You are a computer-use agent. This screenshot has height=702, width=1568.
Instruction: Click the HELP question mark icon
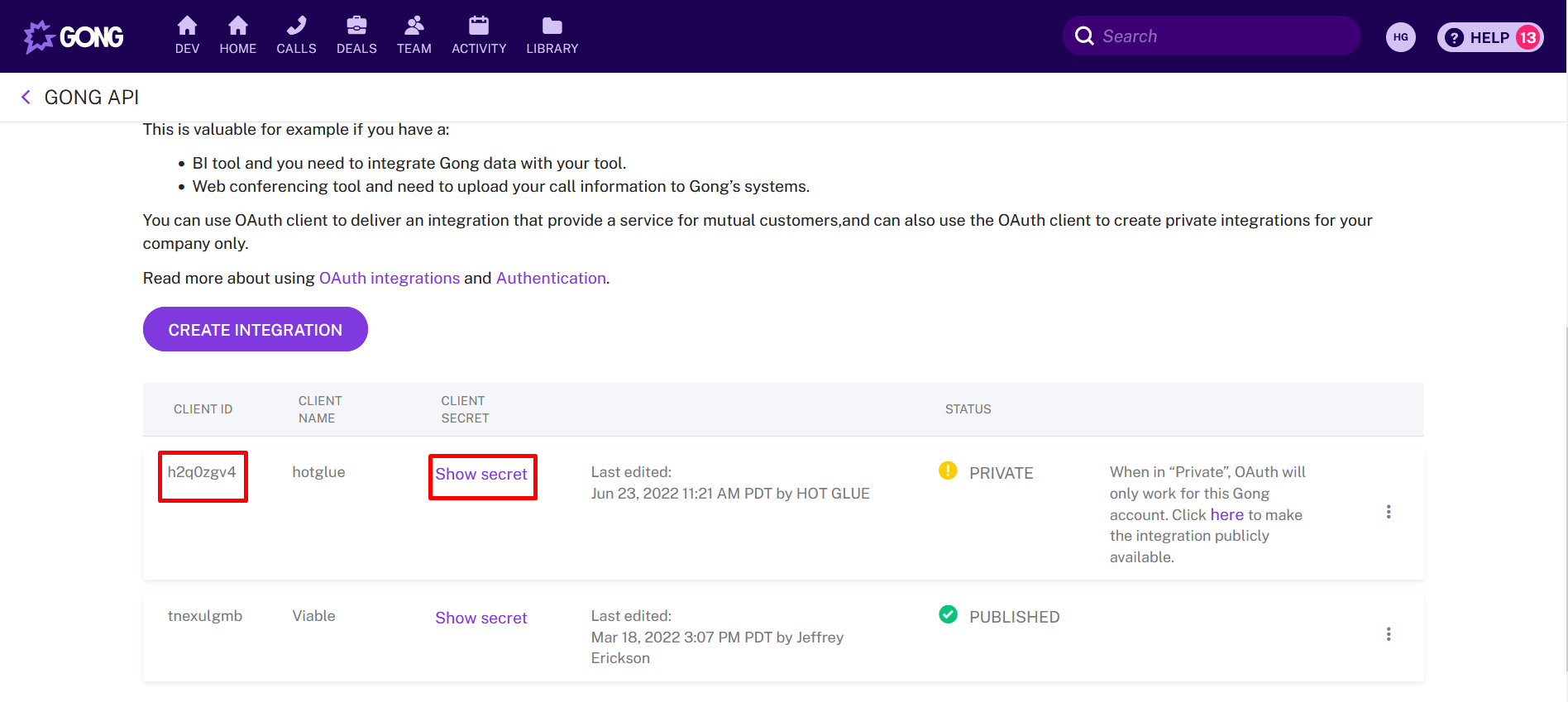coord(1454,37)
